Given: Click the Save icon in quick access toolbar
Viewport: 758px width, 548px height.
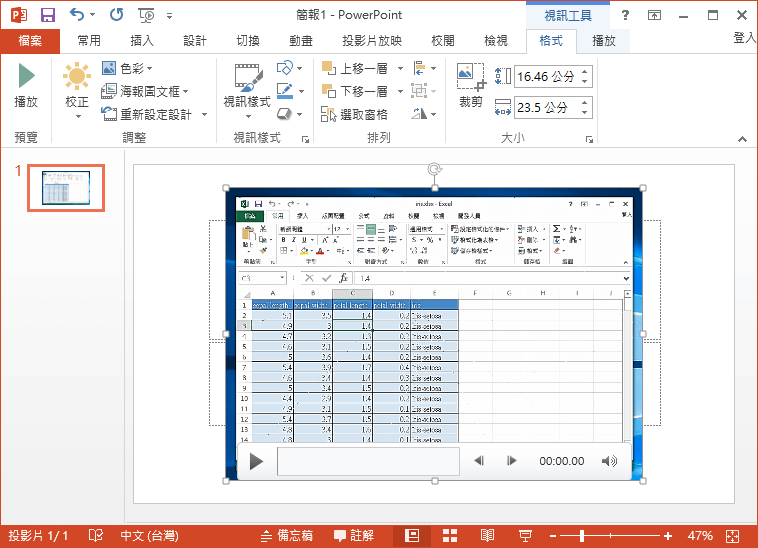Looking at the screenshot, I should pyautogui.click(x=48, y=15).
